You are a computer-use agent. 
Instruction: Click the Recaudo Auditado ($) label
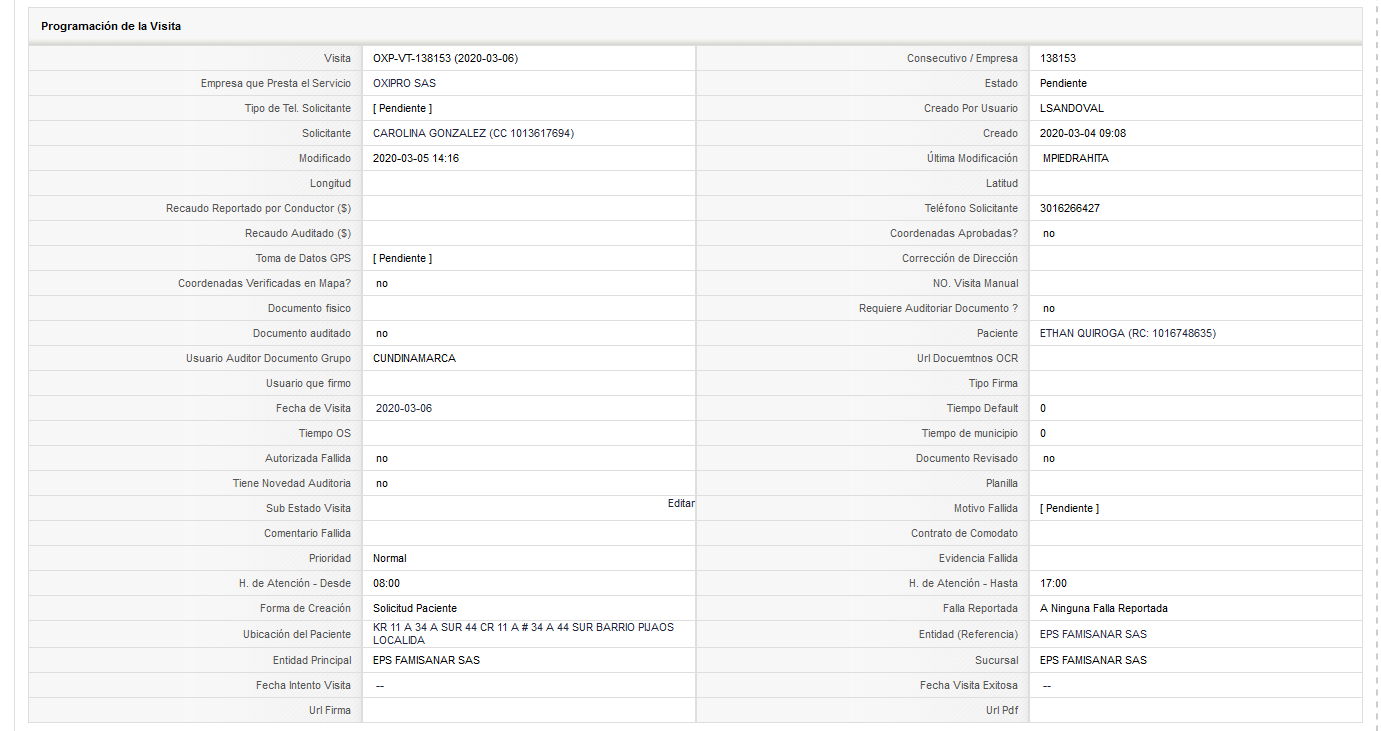[x=298, y=233]
